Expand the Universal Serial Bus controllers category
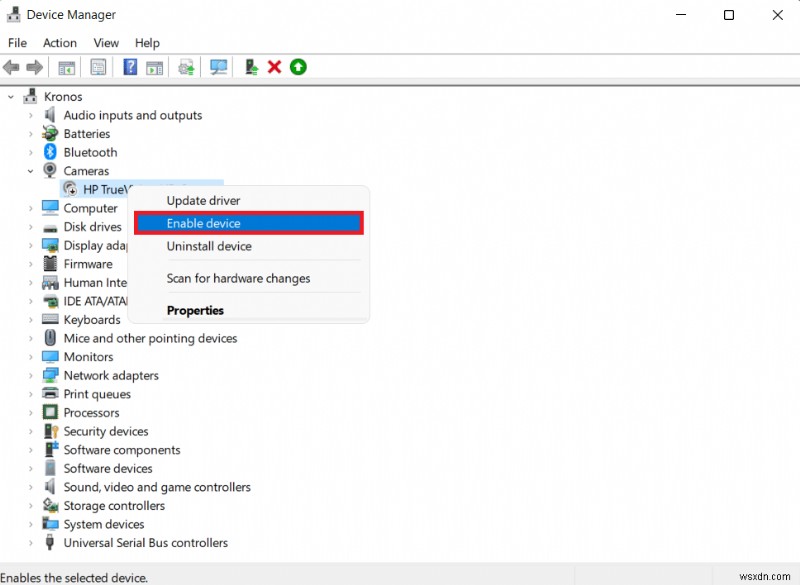Screen dimensions: 800x585 click(30, 542)
